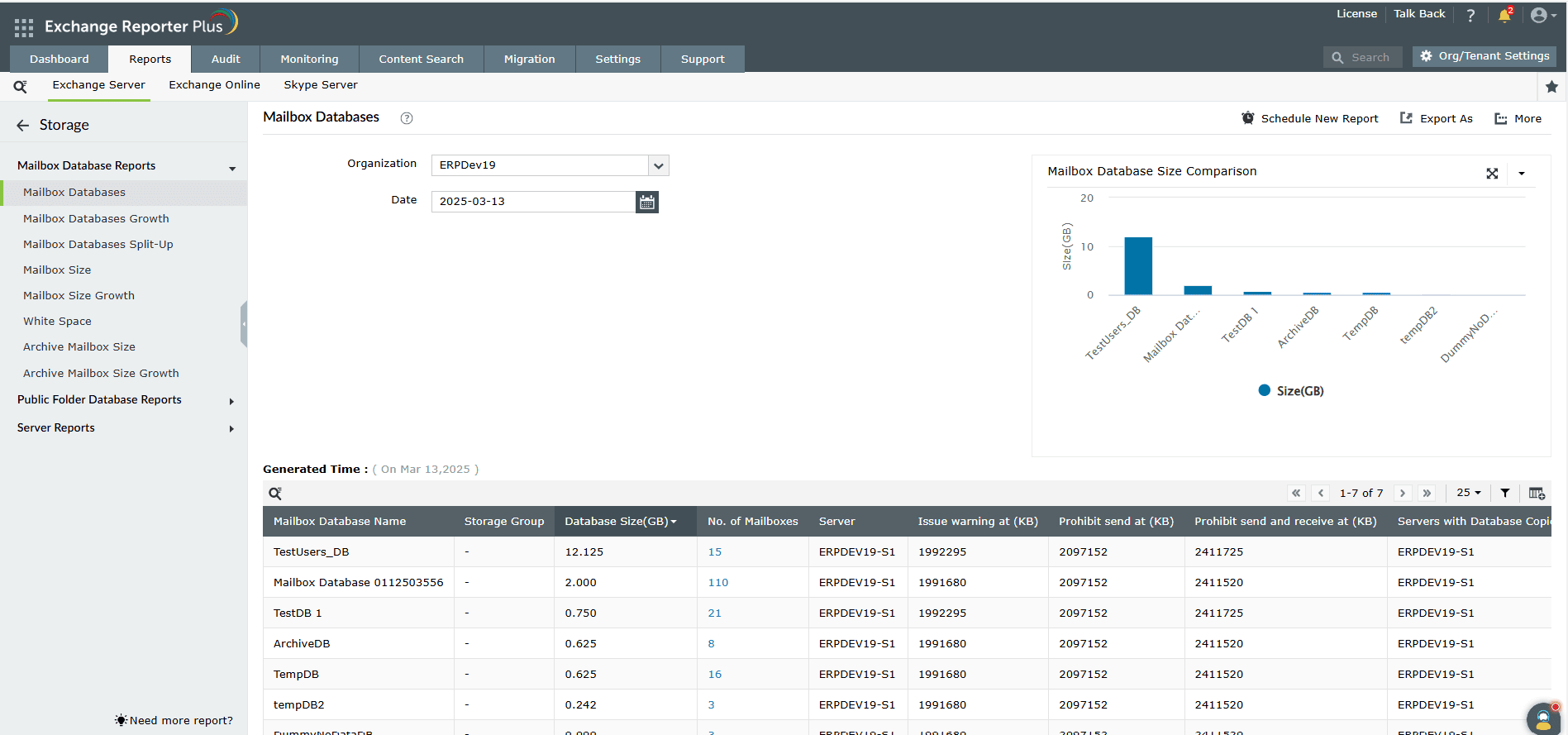This screenshot has height=735, width=1568.
Task: Switch to the Migration tab
Action: coord(529,59)
